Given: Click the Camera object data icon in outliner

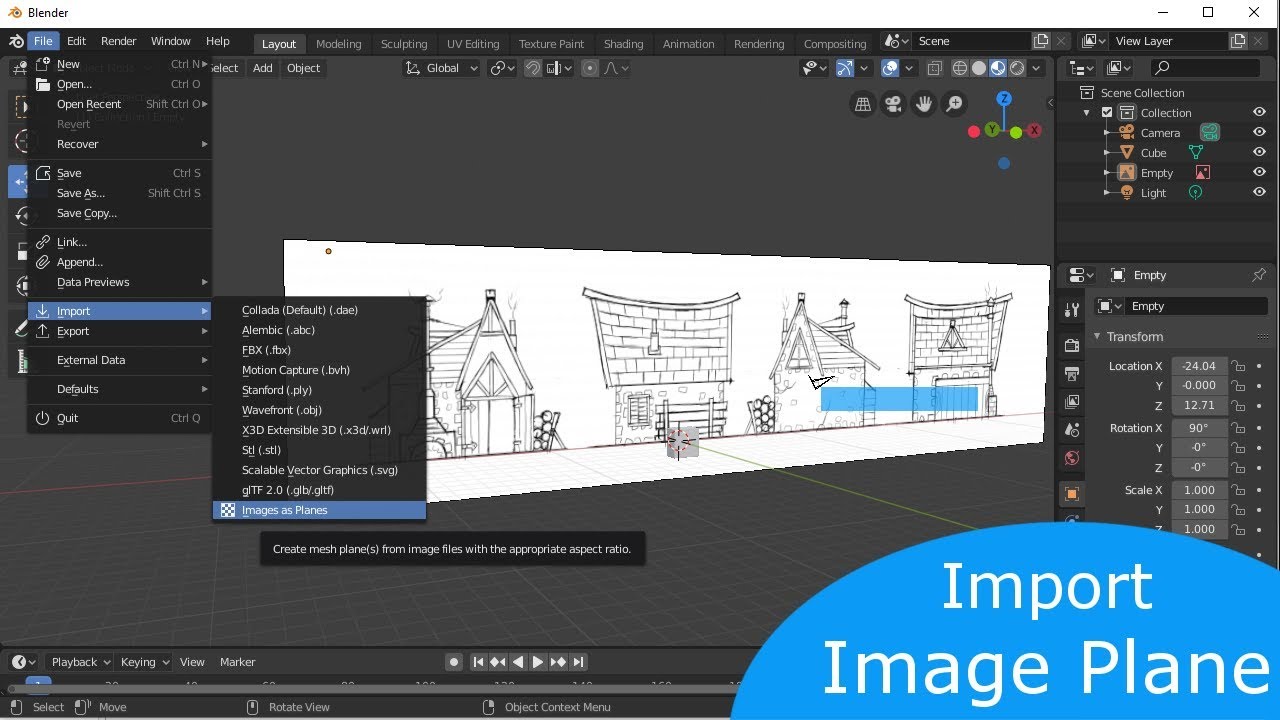Looking at the screenshot, I should pyautogui.click(x=1210, y=133).
